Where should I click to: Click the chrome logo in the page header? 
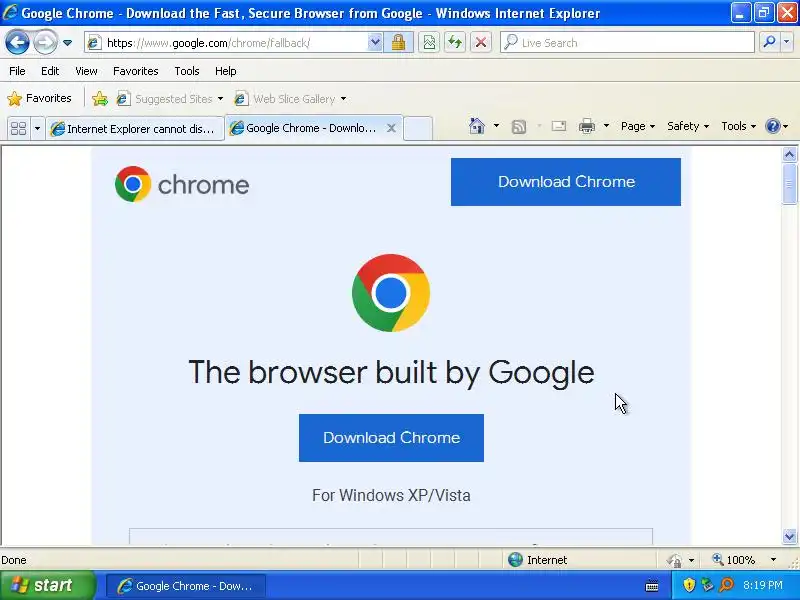[x=182, y=184]
